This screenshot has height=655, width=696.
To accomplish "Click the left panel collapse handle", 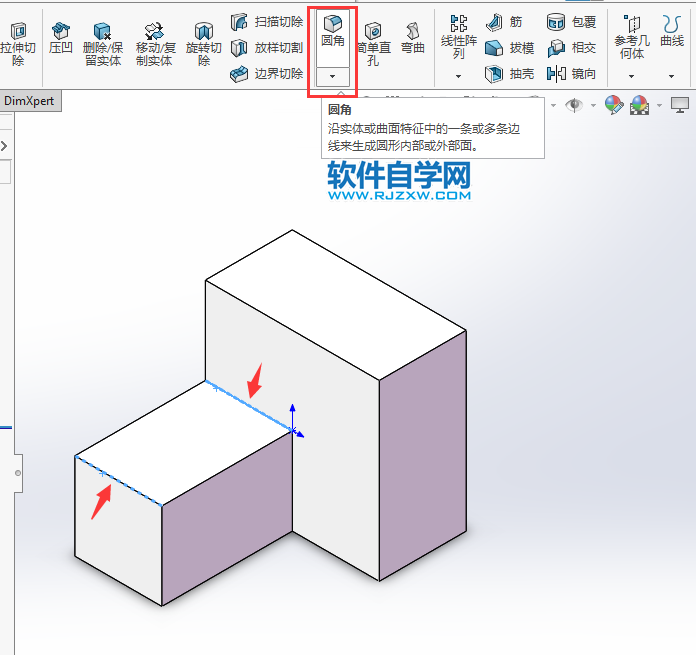I will pyautogui.click(x=18, y=473).
